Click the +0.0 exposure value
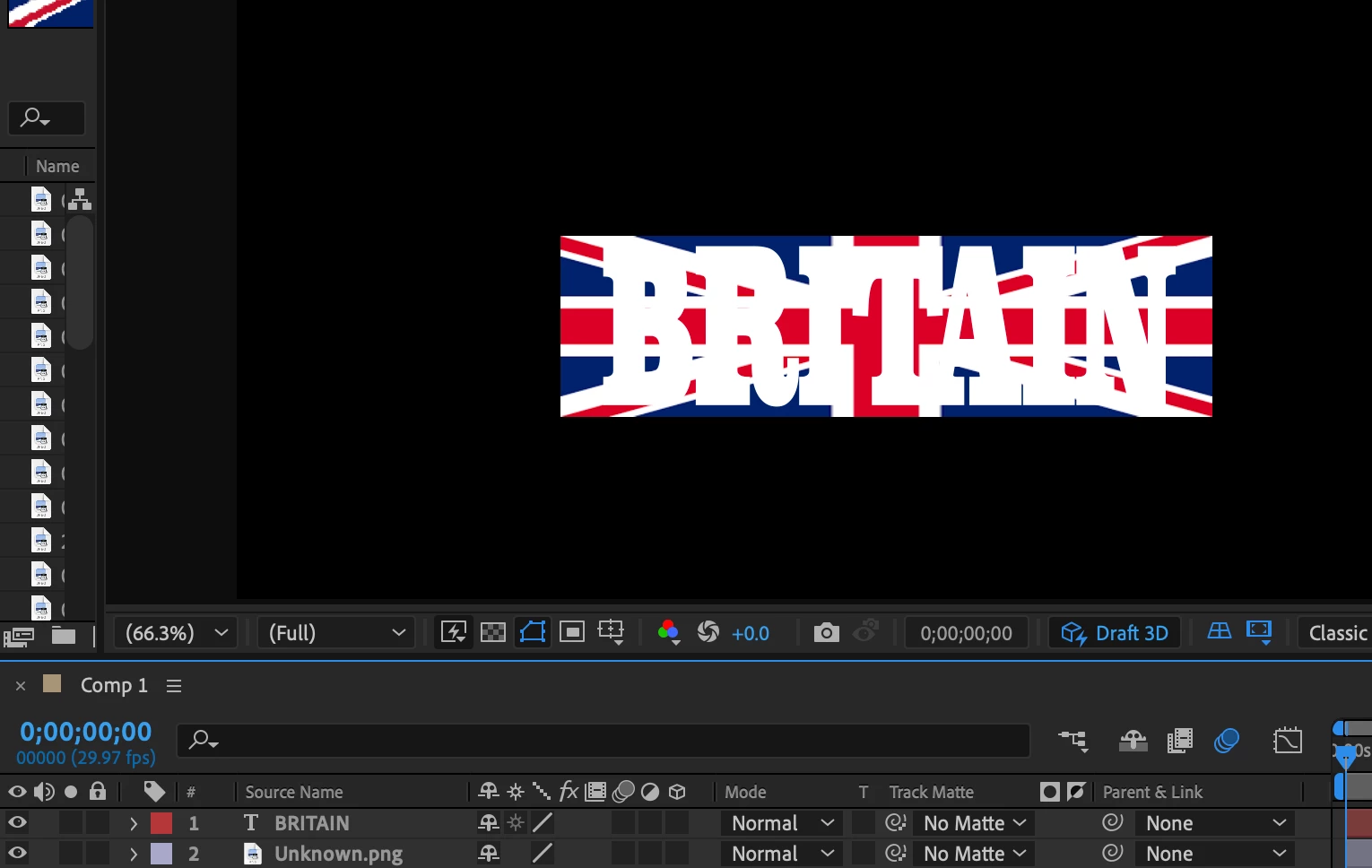The width and height of the screenshot is (1372, 868). pyautogui.click(x=751, y=634)
